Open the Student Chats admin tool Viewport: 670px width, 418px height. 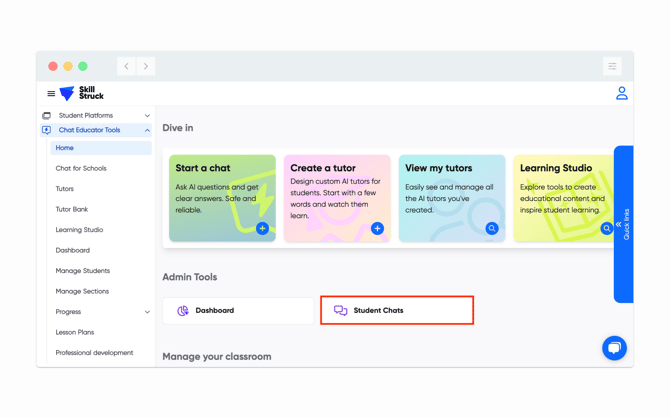[397, 310]
